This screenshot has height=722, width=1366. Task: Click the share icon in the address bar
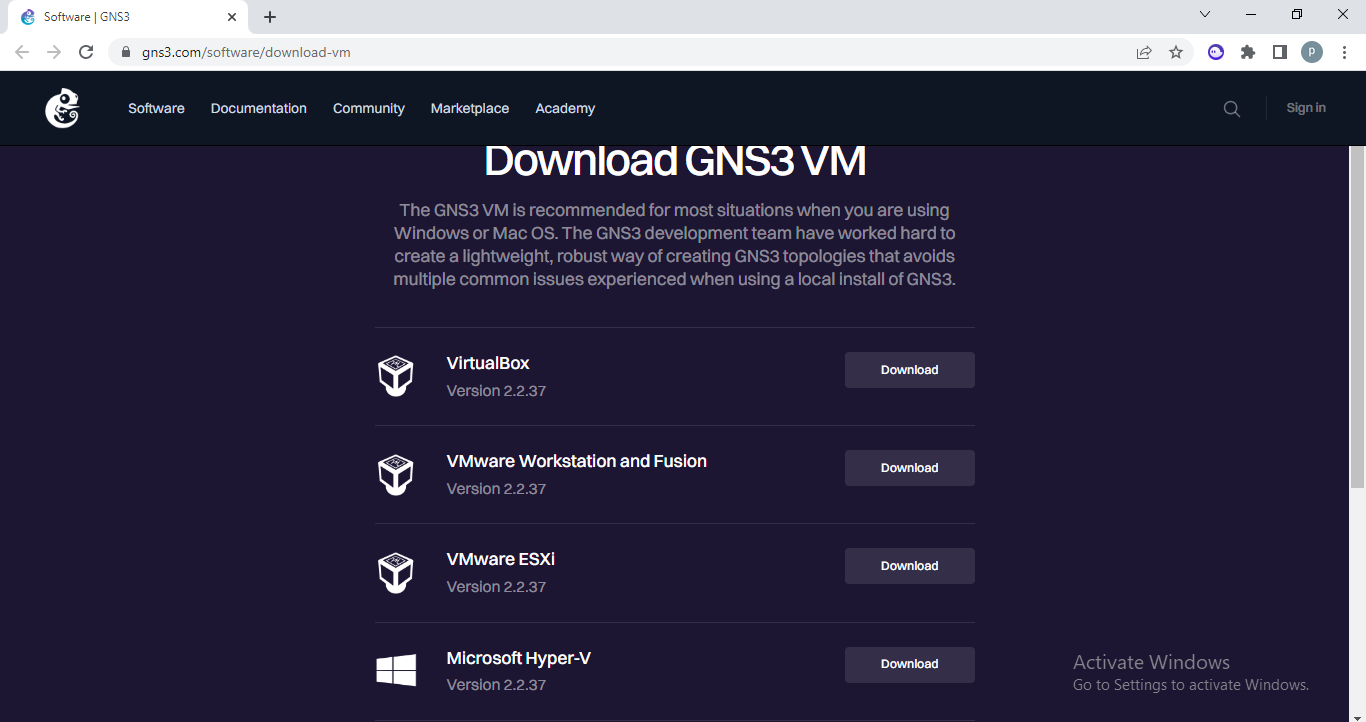1143,51
